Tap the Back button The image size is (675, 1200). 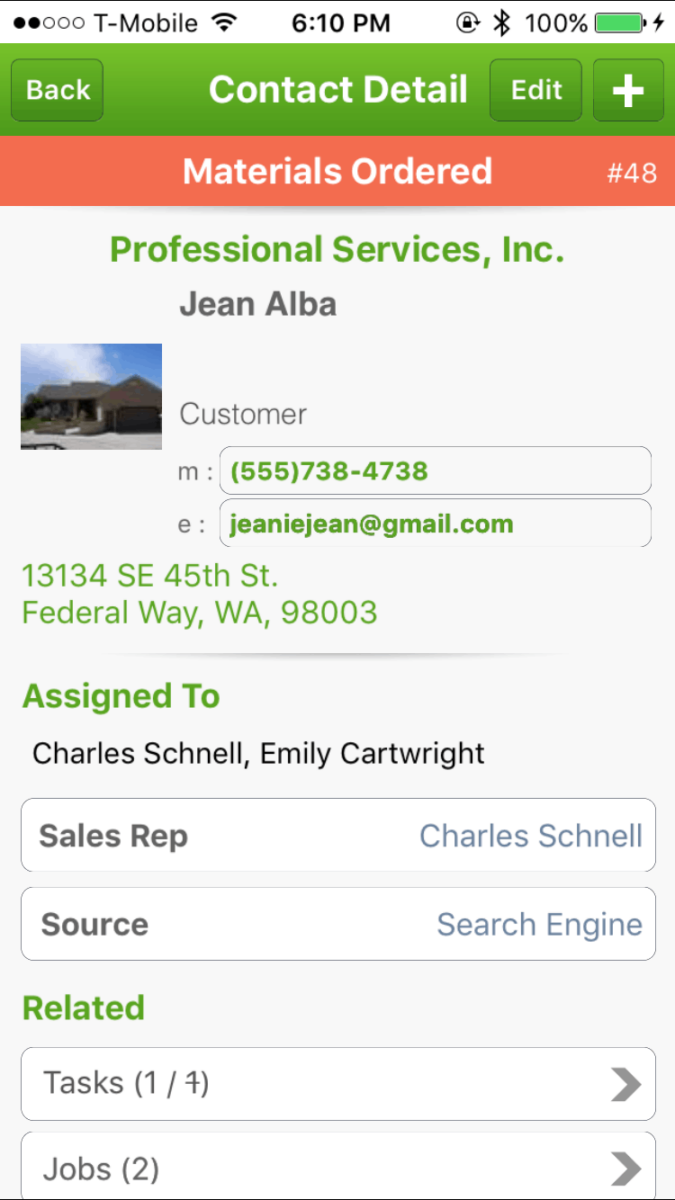[x=57, y=90]
